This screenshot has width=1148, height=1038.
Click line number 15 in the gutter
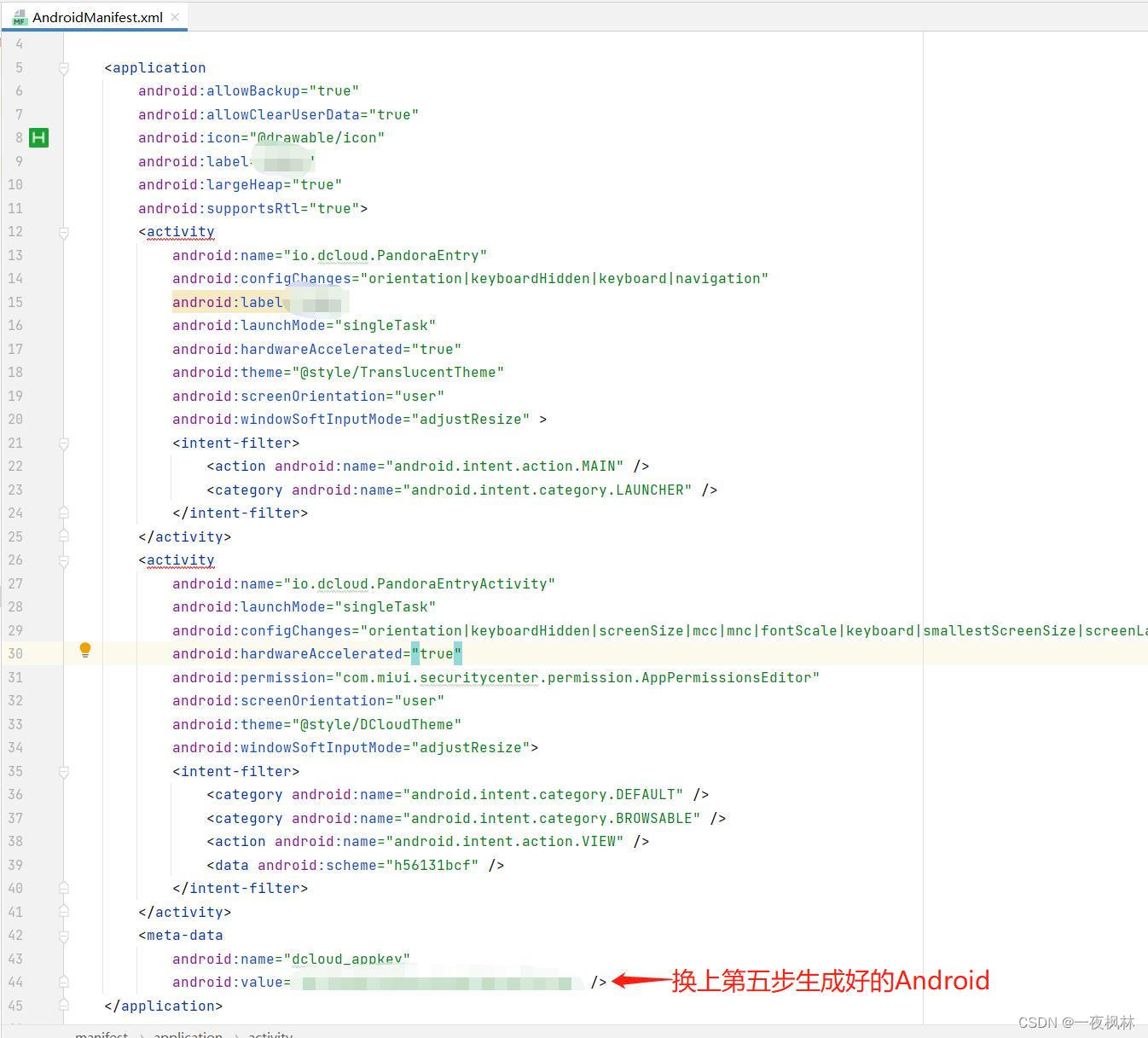click(15, 302)
